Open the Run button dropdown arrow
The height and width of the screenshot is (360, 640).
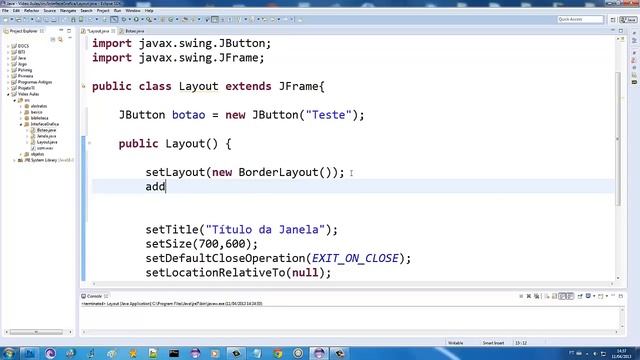coord(142,20)
